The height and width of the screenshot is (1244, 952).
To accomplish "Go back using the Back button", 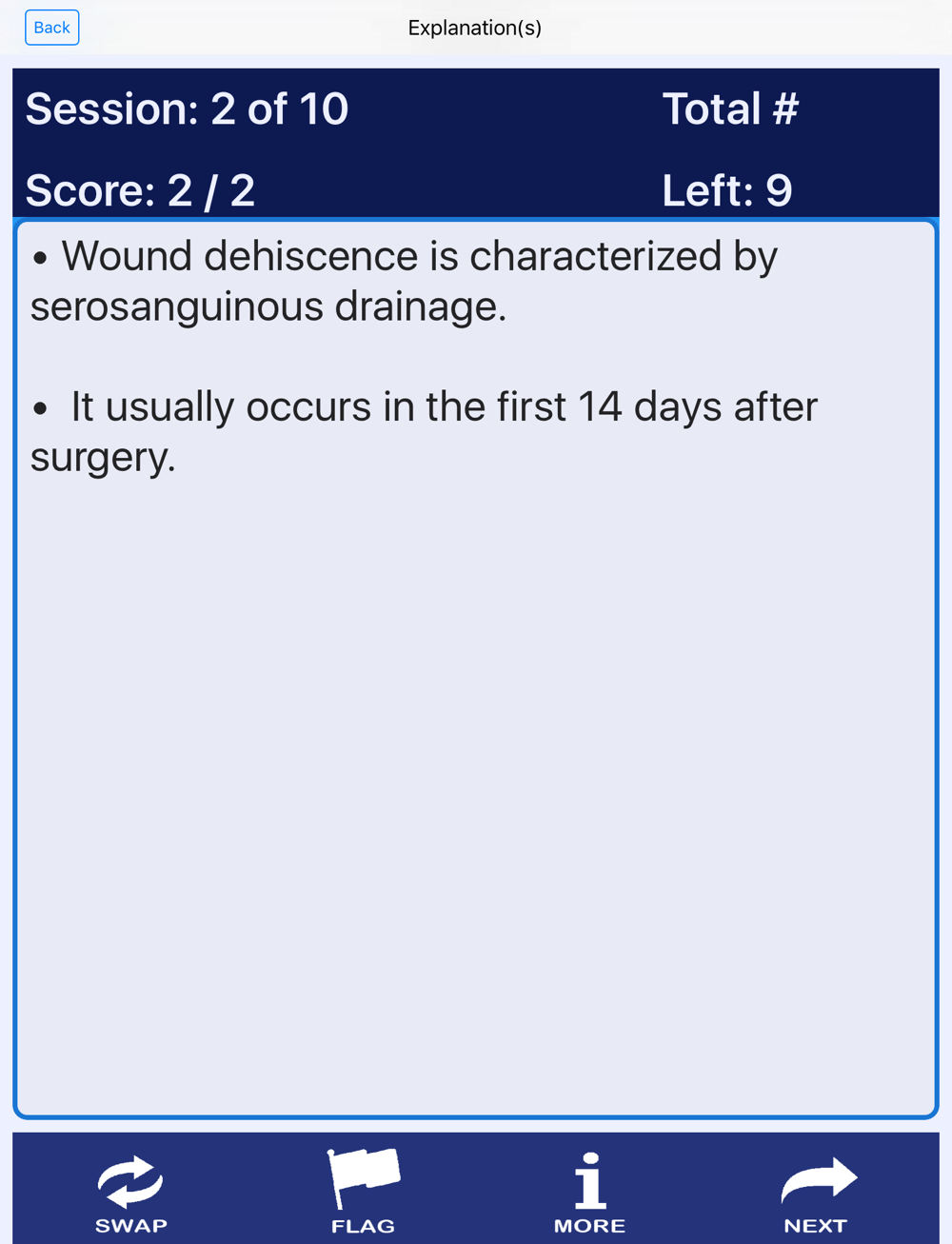I will (51, 28).
